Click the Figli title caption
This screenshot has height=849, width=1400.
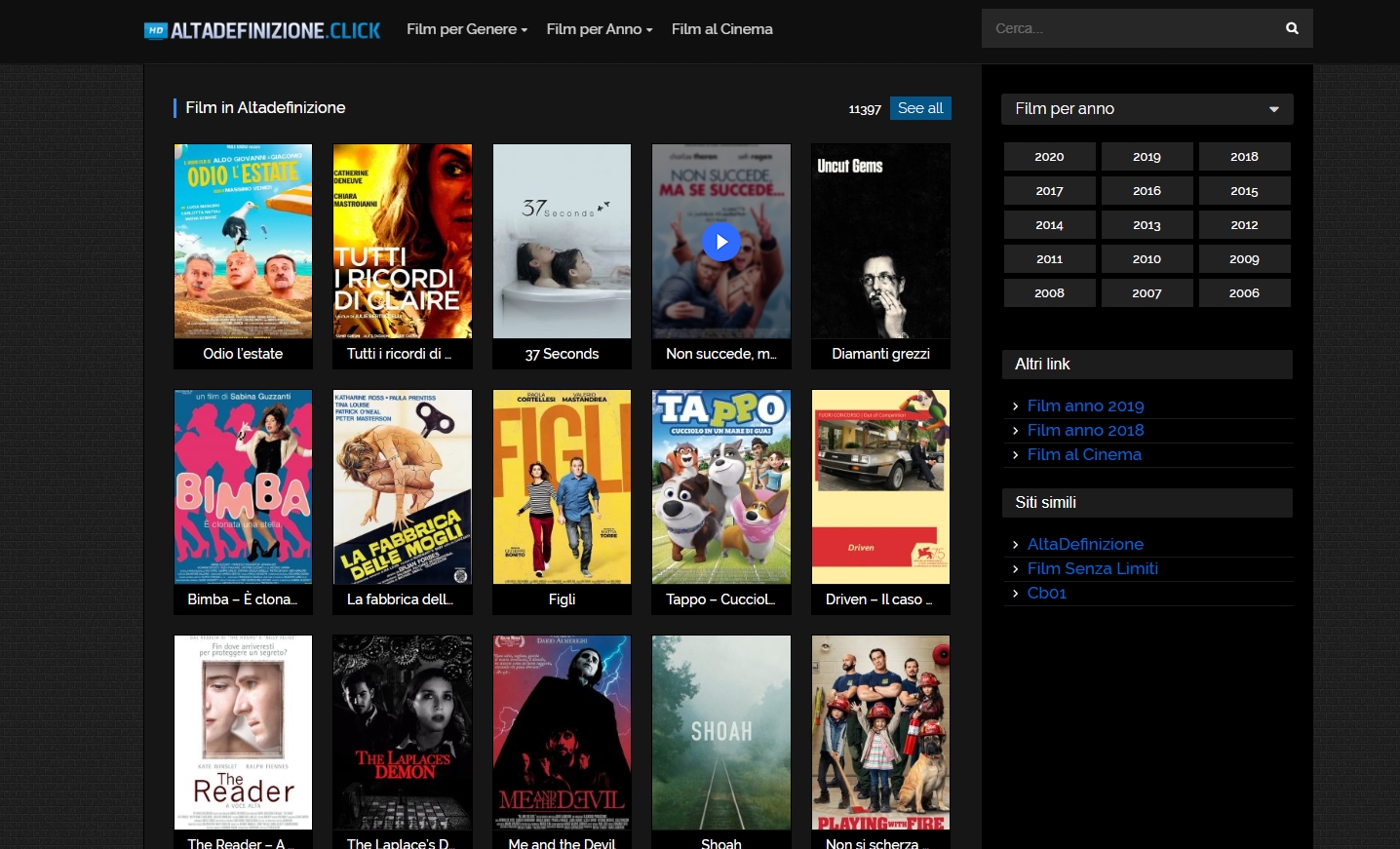(x=562, y=599)
